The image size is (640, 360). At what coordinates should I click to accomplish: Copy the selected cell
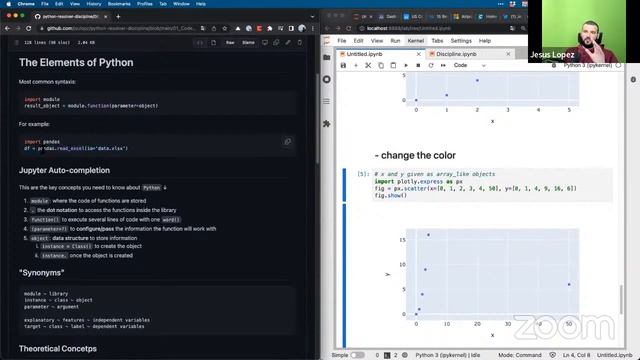pos(381,65)
